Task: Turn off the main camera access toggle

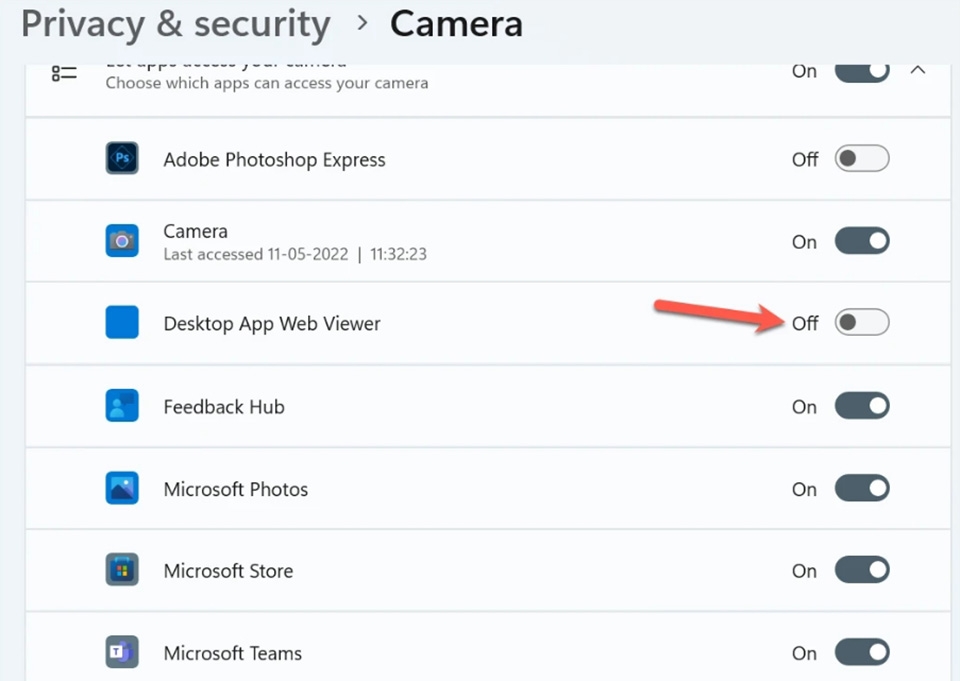Action: [x=861, y=70]
